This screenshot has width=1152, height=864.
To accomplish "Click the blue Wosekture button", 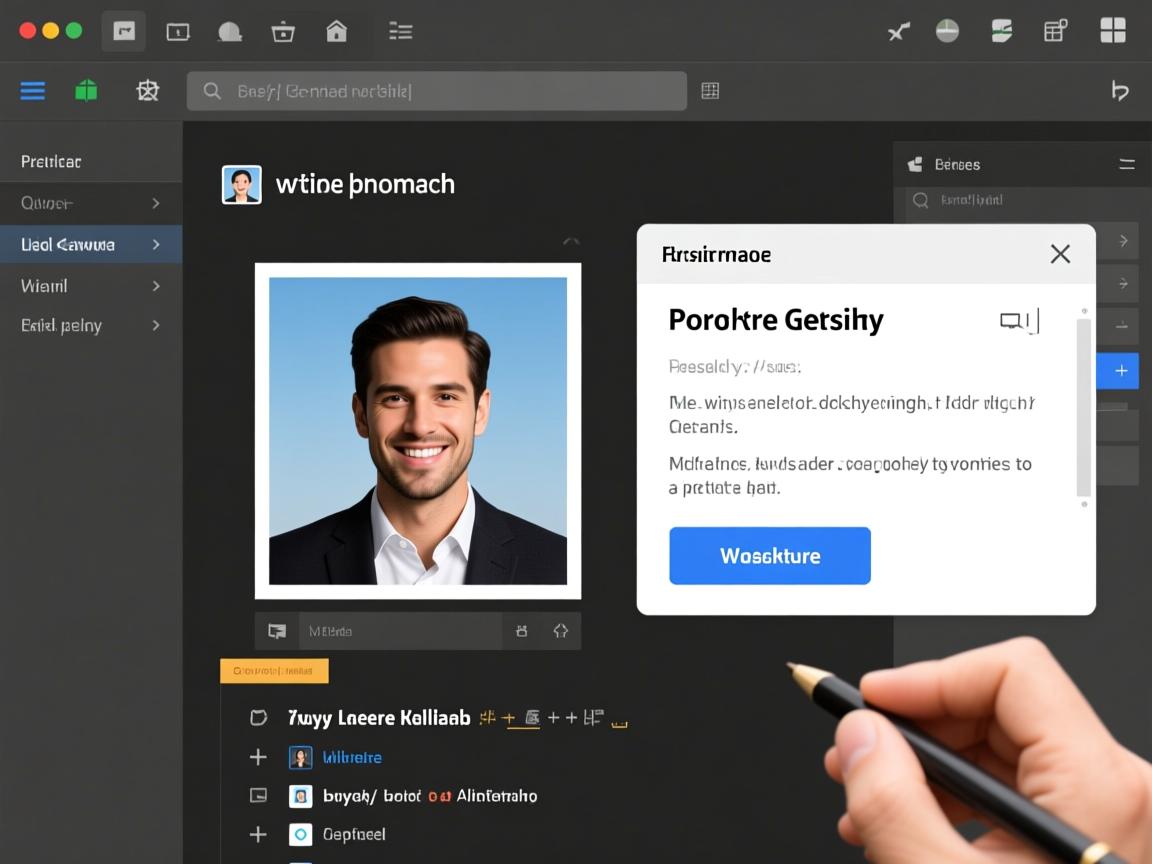I will click(x=769, y=556).
